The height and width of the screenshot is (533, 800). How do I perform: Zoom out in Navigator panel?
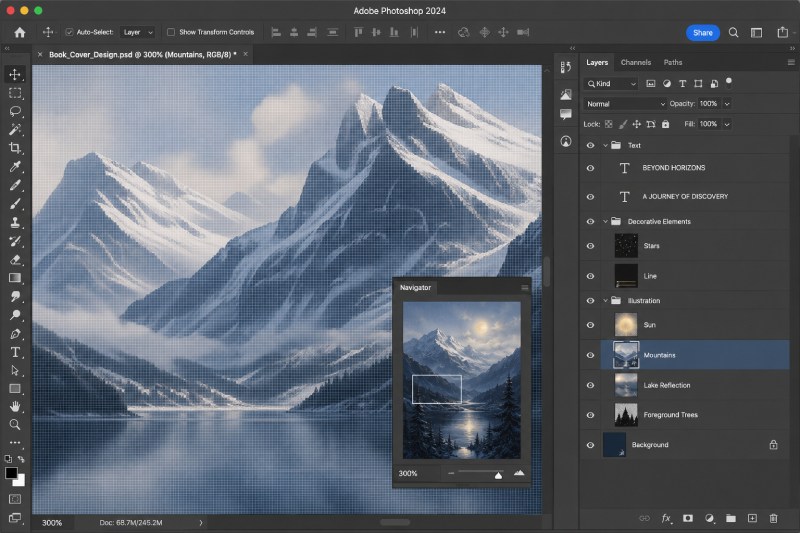[x=451, y=473]
